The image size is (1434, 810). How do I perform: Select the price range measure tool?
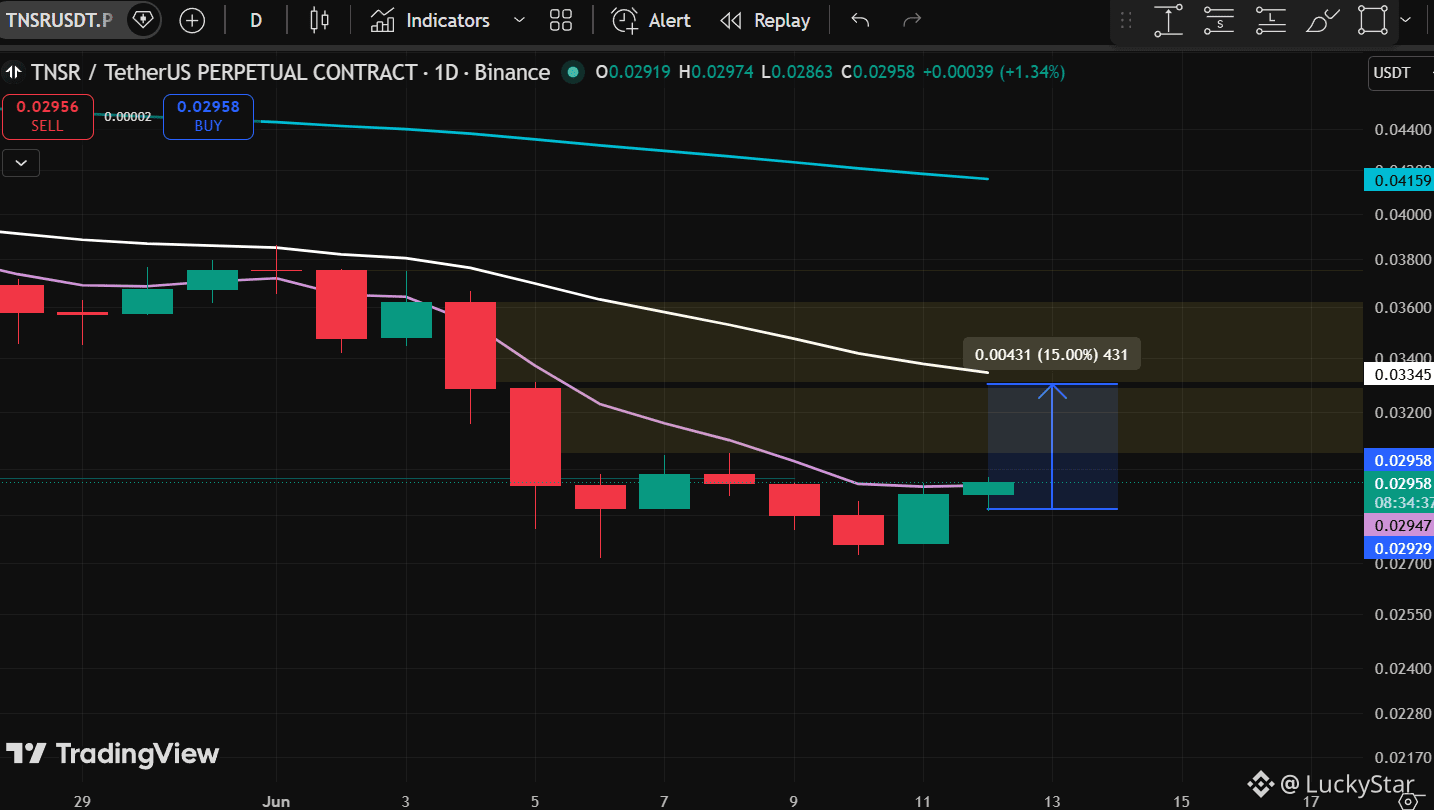tap(1168, 21)
